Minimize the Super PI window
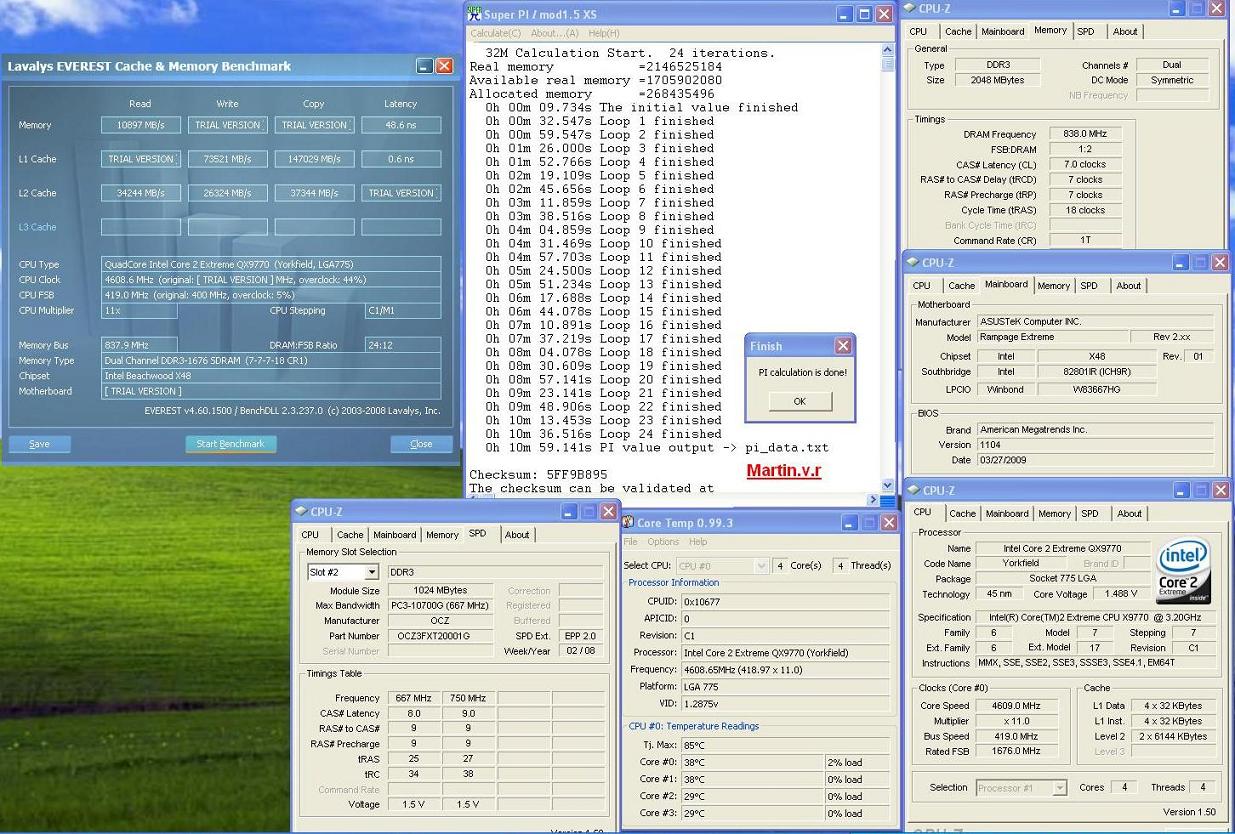This screenshot has width=1235, height=834. [x=846, y=14]
